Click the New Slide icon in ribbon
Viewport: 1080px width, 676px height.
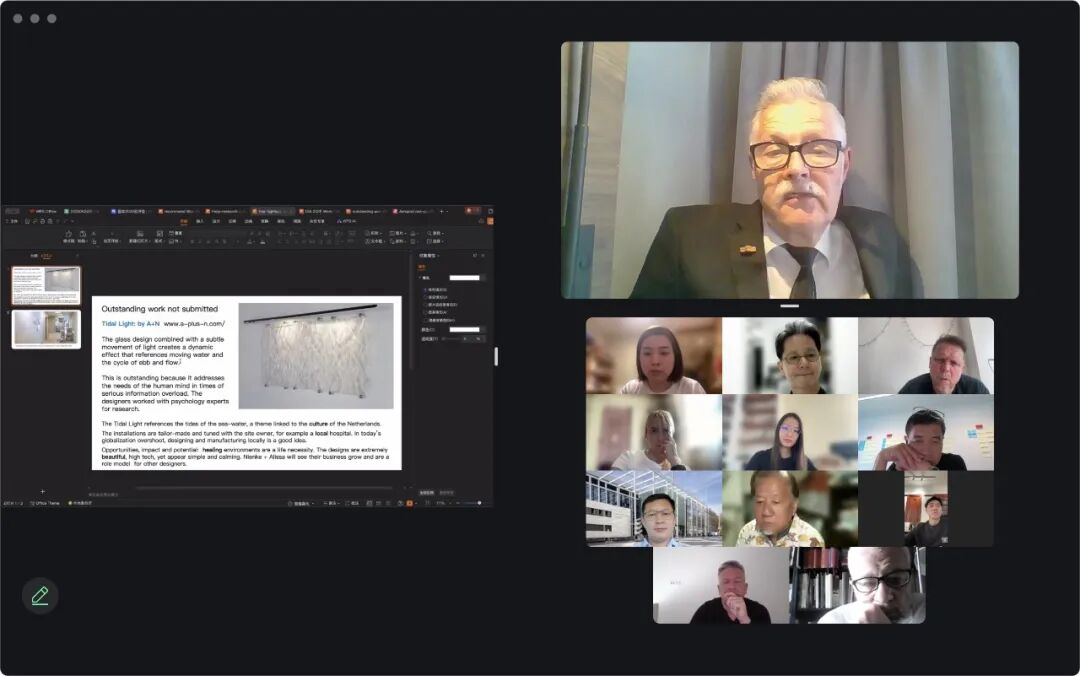[x=140, y=236]
